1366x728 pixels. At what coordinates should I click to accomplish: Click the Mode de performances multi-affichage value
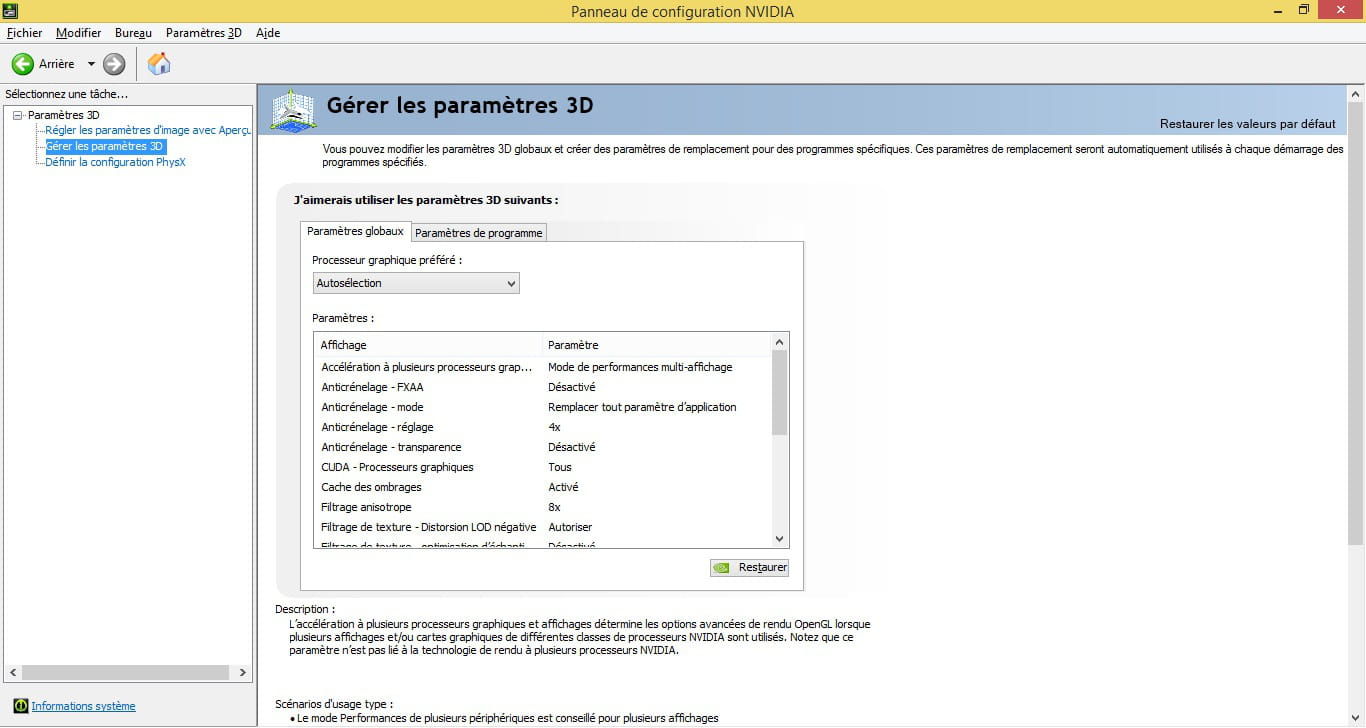[x=640, y=367]
